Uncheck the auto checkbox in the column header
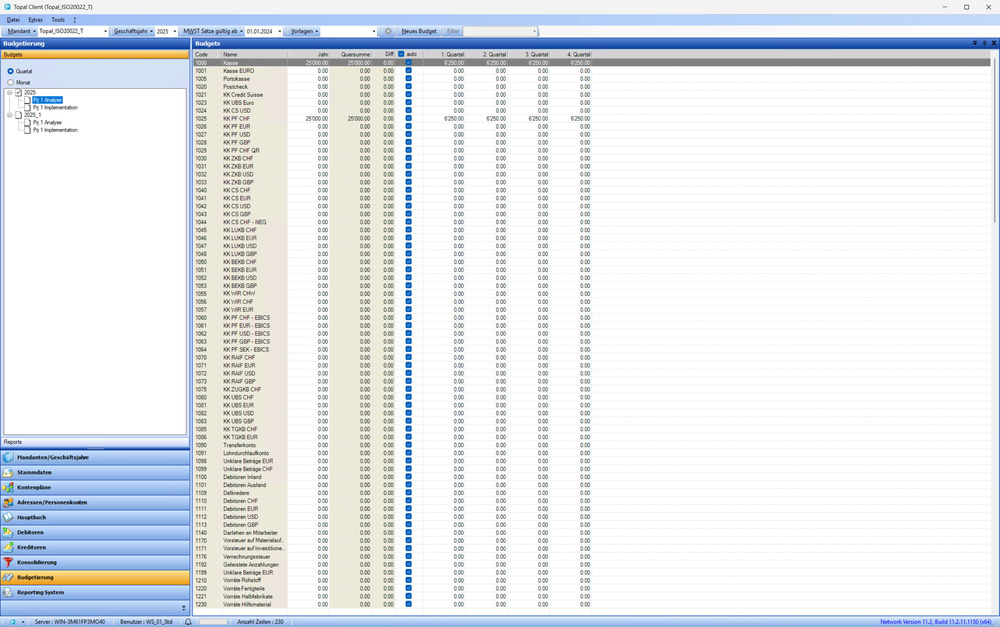Image resolution: width=1000 pixels, height=627 pixels. coord(401,54)
